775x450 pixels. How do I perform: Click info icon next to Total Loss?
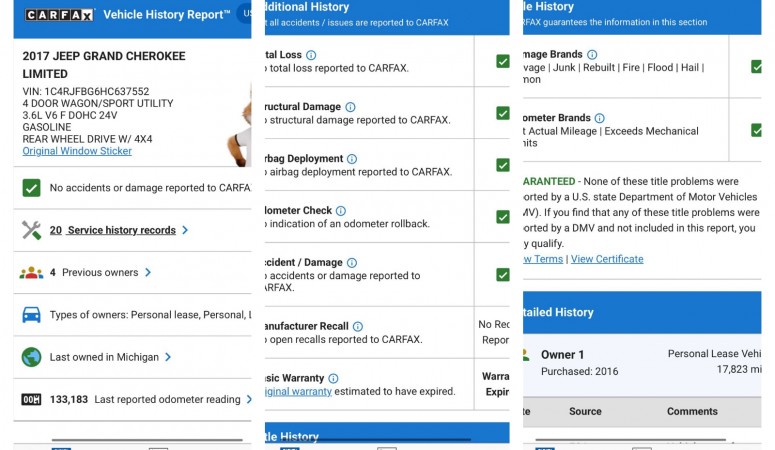click(311, 55)
